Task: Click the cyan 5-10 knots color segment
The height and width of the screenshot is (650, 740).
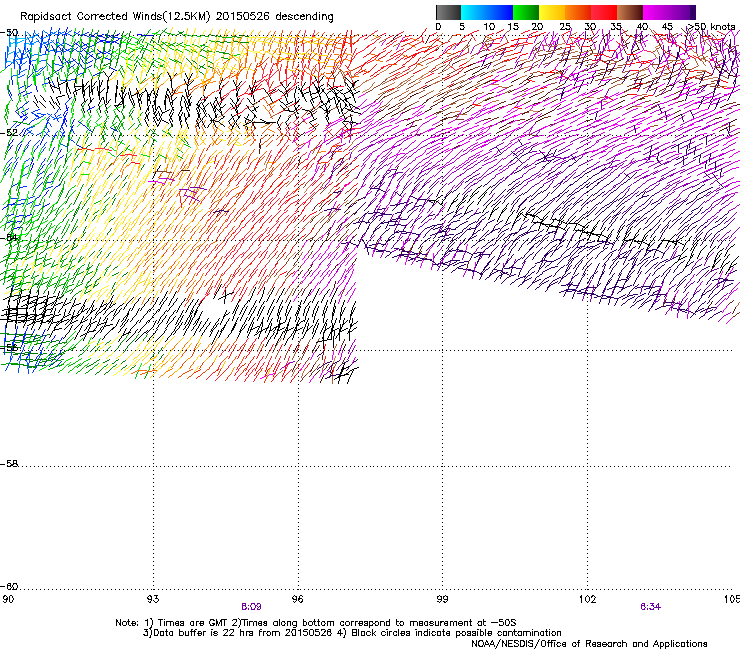Action: (474, 12)
